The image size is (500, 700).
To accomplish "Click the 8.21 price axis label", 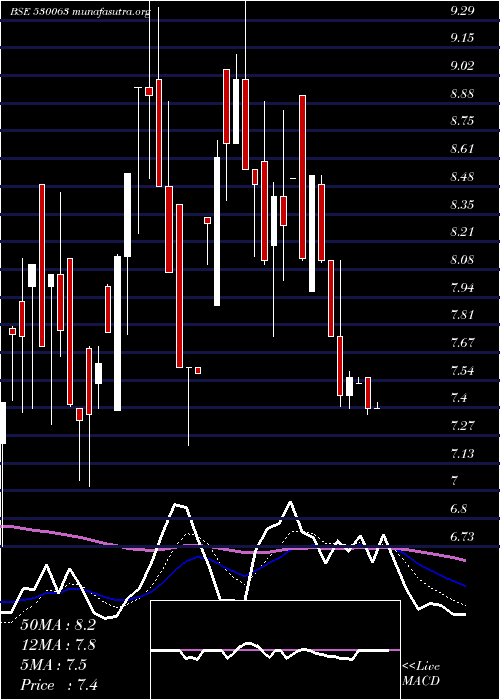I will pyautogui.click(x=462, y=233).
